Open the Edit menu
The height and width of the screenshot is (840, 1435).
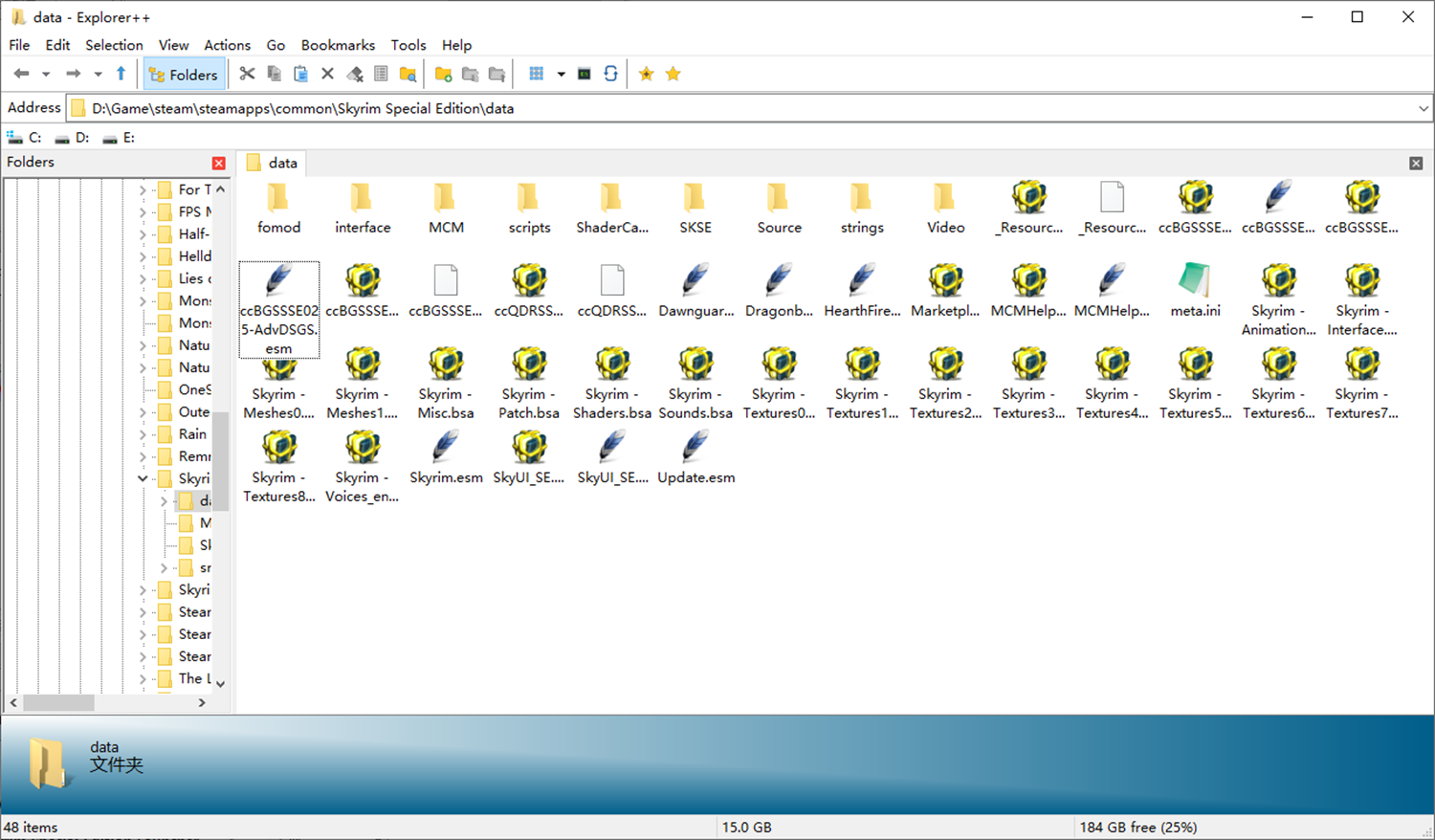[x=57, y=45]
